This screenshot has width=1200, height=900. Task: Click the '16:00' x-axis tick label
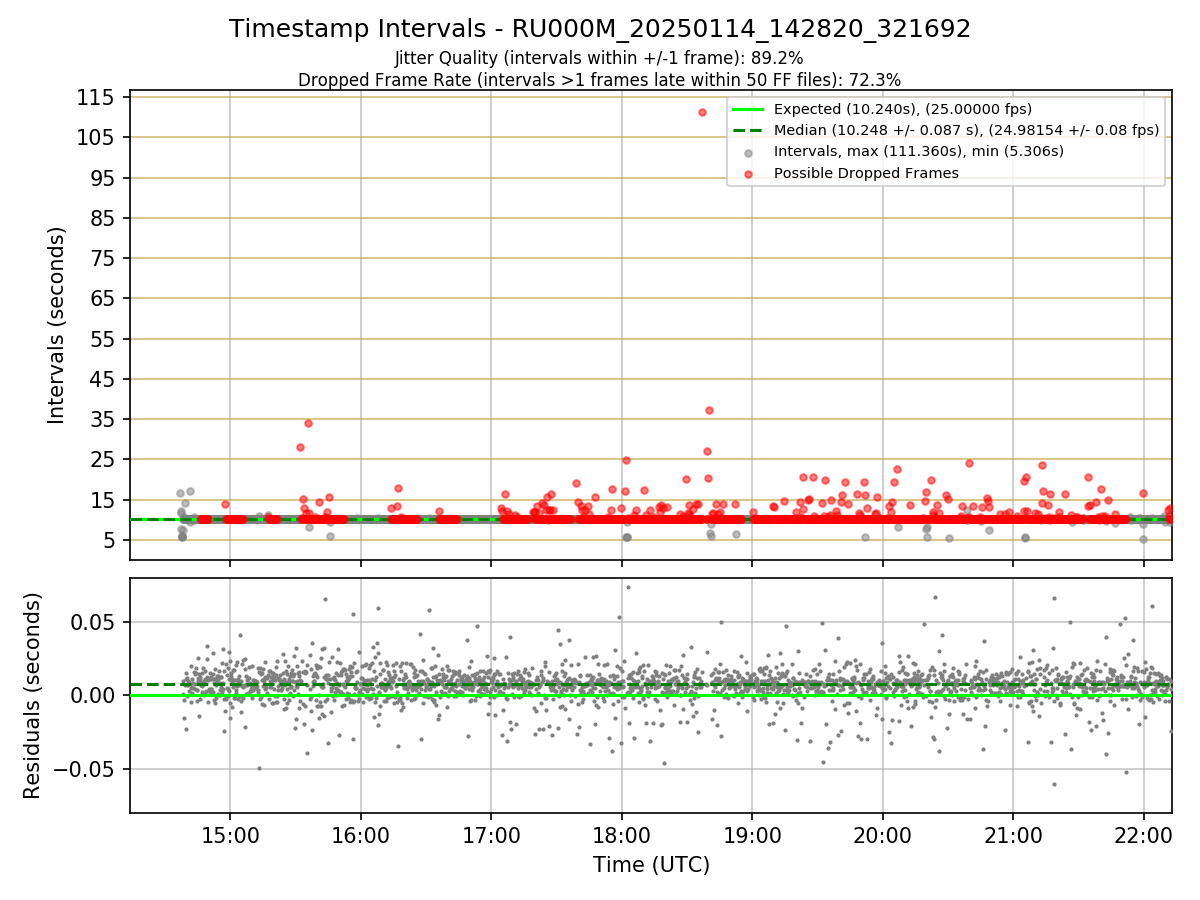pyautogui.click(x=361, y=836)
